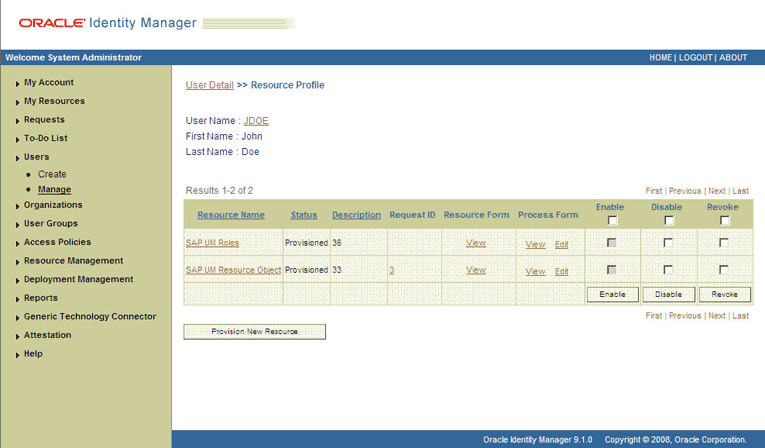Toggle Disable checkbox for SAP UM Resource Object

[668, 269]
